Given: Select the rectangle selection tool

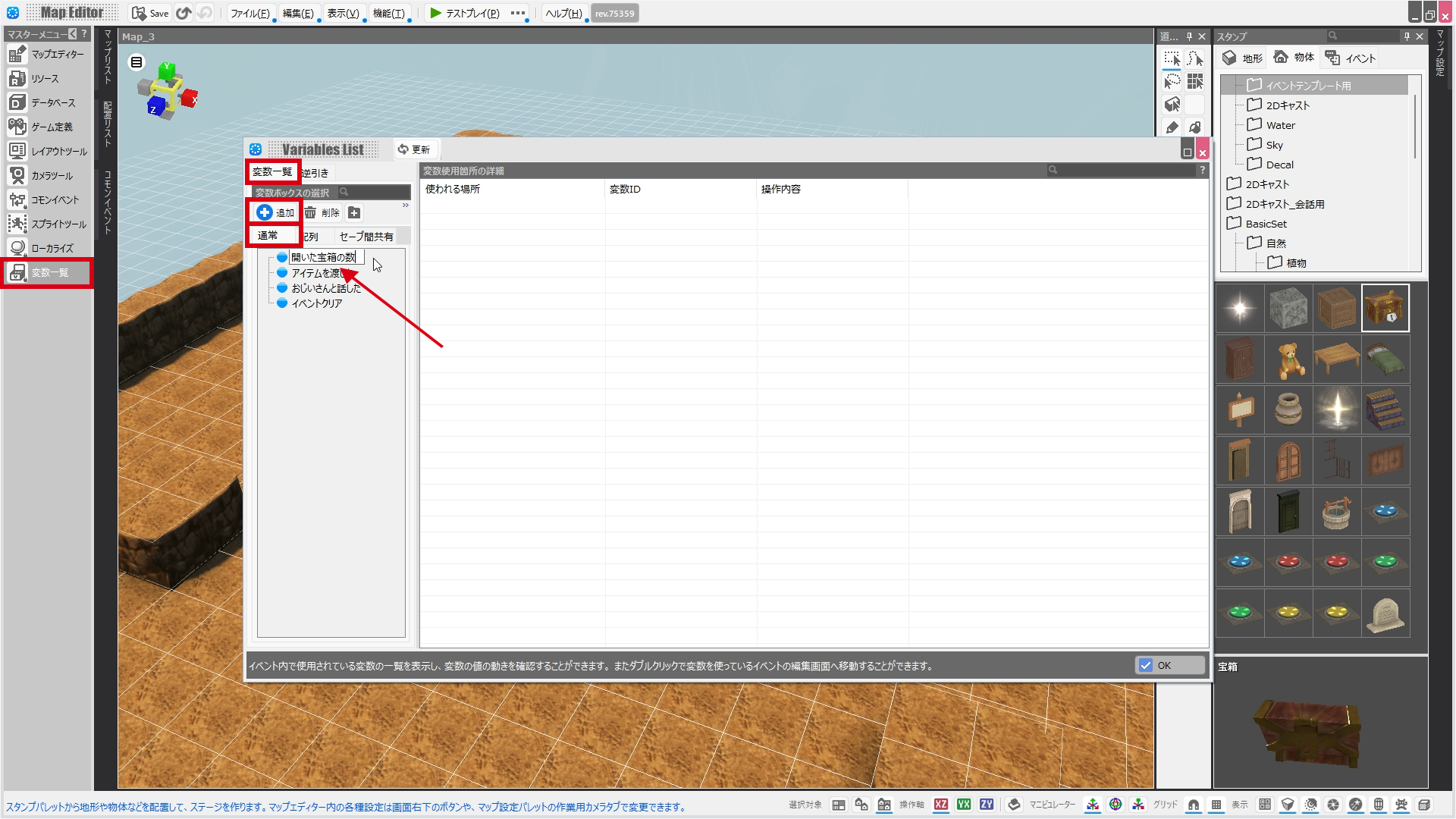Looking at the screenshot, I should (x=1172, y=59).
